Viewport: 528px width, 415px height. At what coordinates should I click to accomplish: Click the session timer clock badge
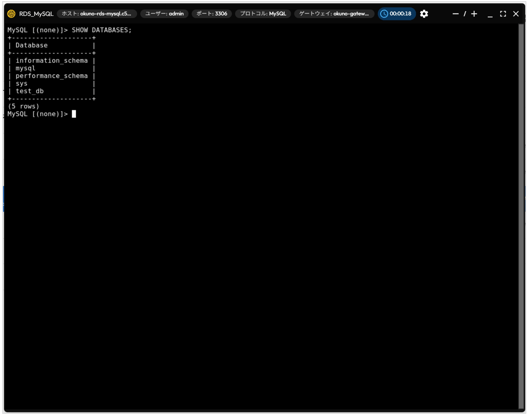click(397, 14)
